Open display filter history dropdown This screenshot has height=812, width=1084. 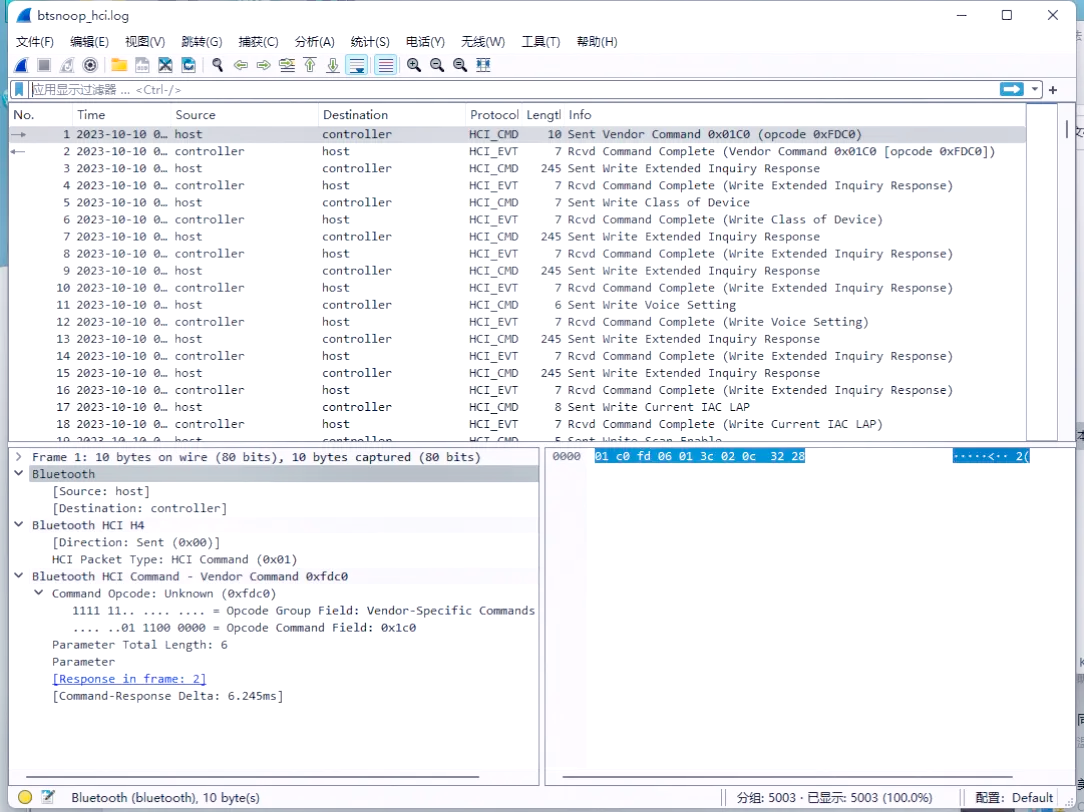pos(1034,89)
